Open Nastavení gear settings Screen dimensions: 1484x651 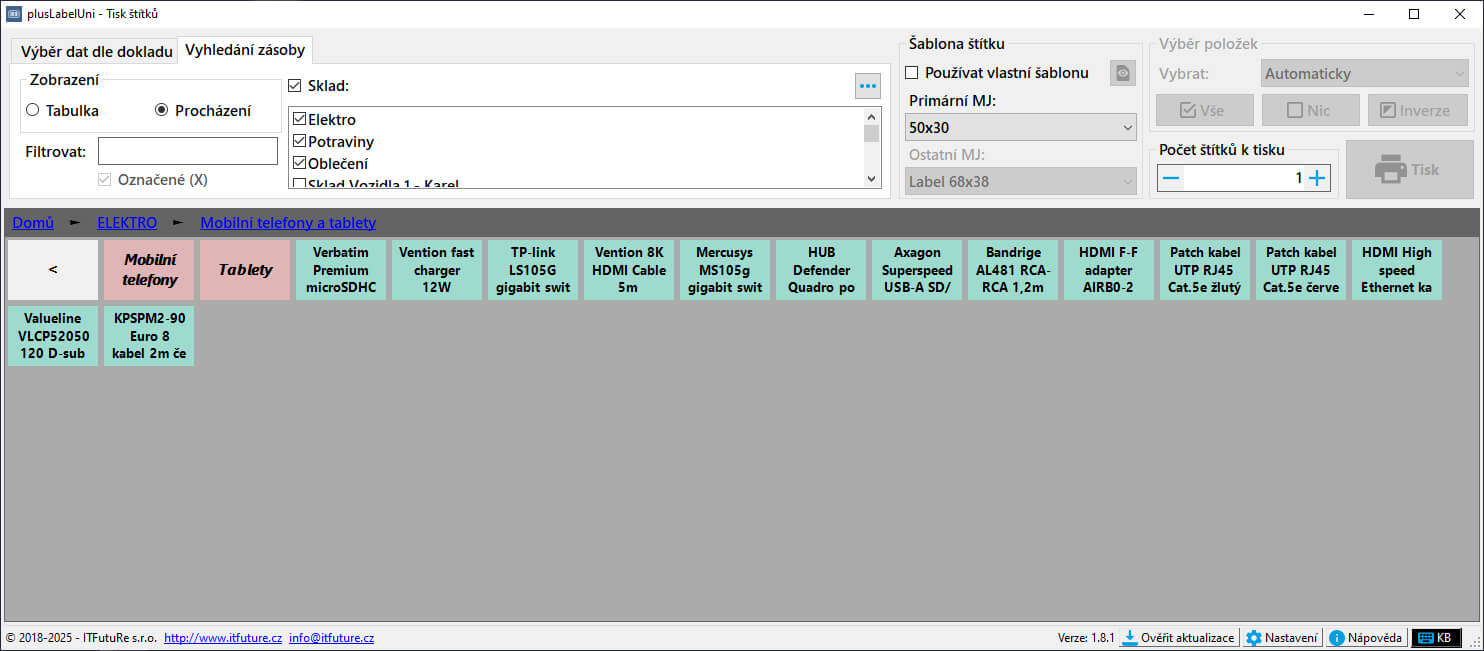[x=1254, y=638]
